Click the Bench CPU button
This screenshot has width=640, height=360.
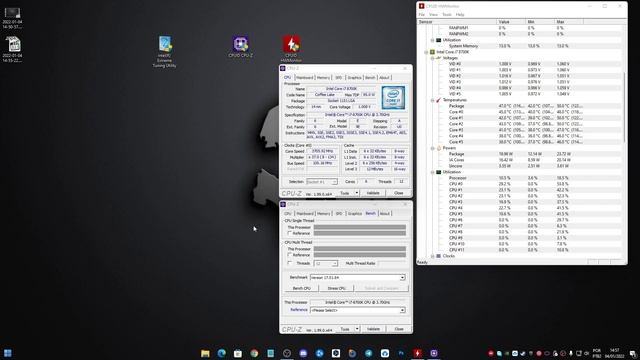[x=302, y=289]
